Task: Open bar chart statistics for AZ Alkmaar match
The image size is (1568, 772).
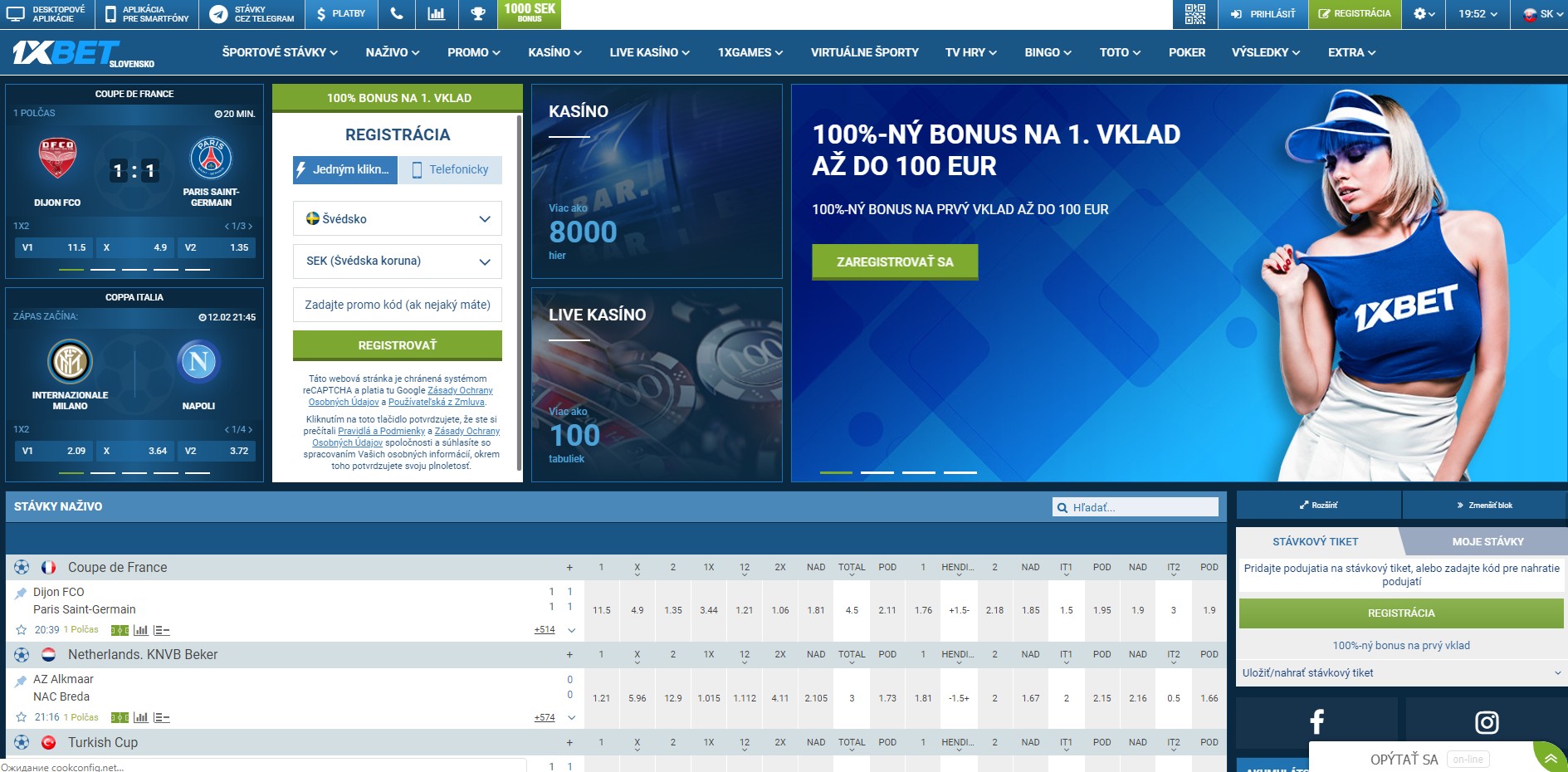Action: 141,717
